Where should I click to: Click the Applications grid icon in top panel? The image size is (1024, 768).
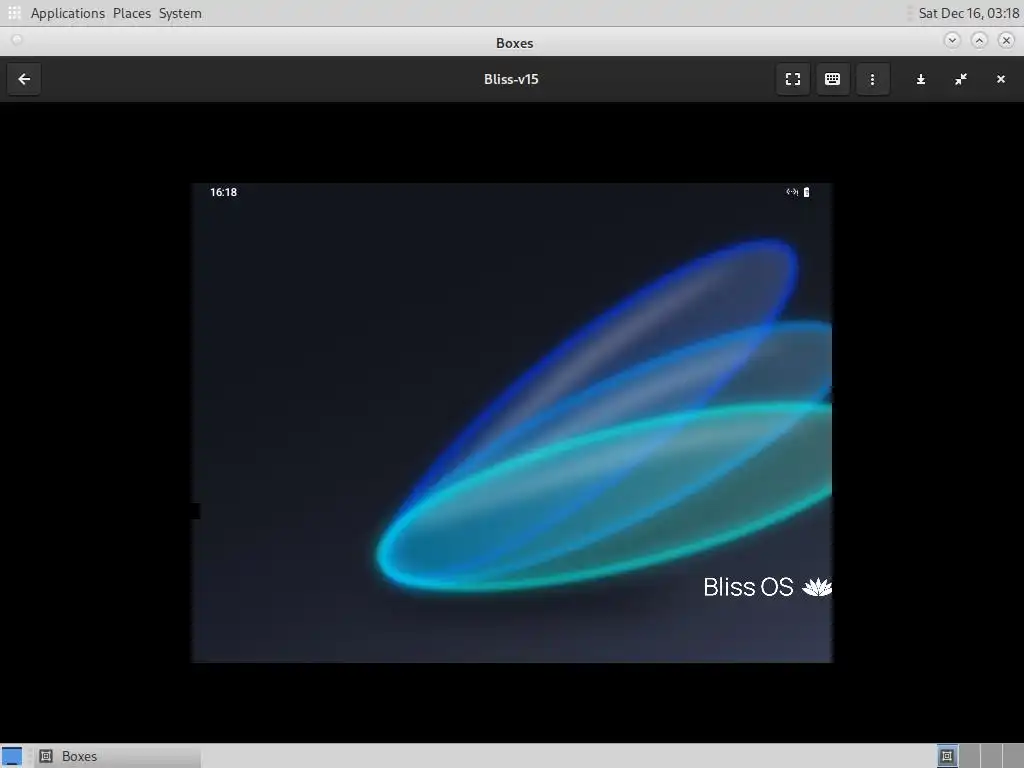pos(14,13)
